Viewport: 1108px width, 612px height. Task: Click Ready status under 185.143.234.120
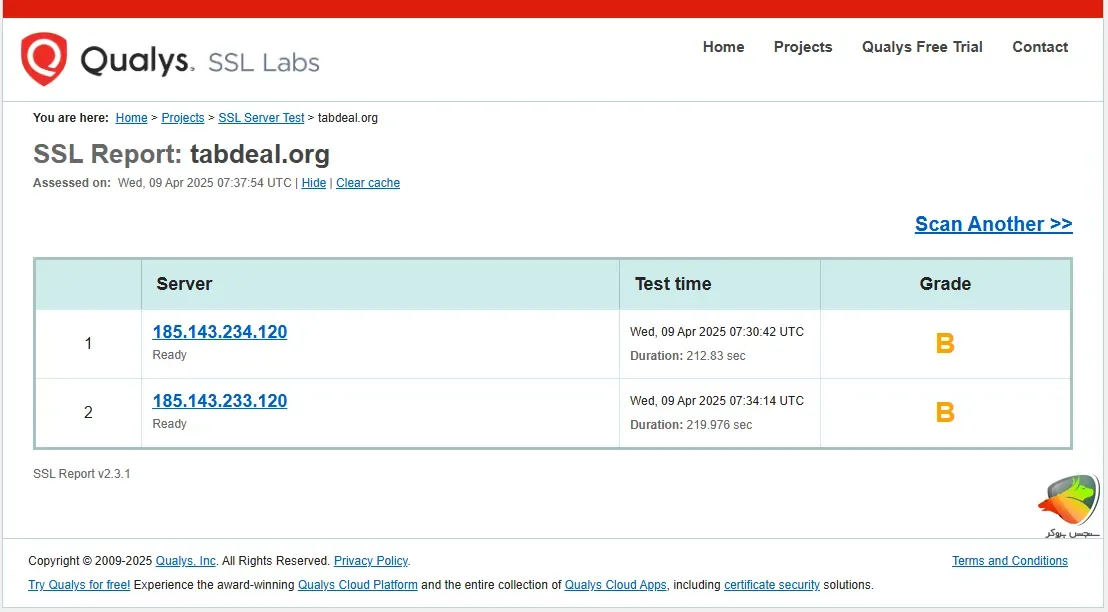click(170, 355)
